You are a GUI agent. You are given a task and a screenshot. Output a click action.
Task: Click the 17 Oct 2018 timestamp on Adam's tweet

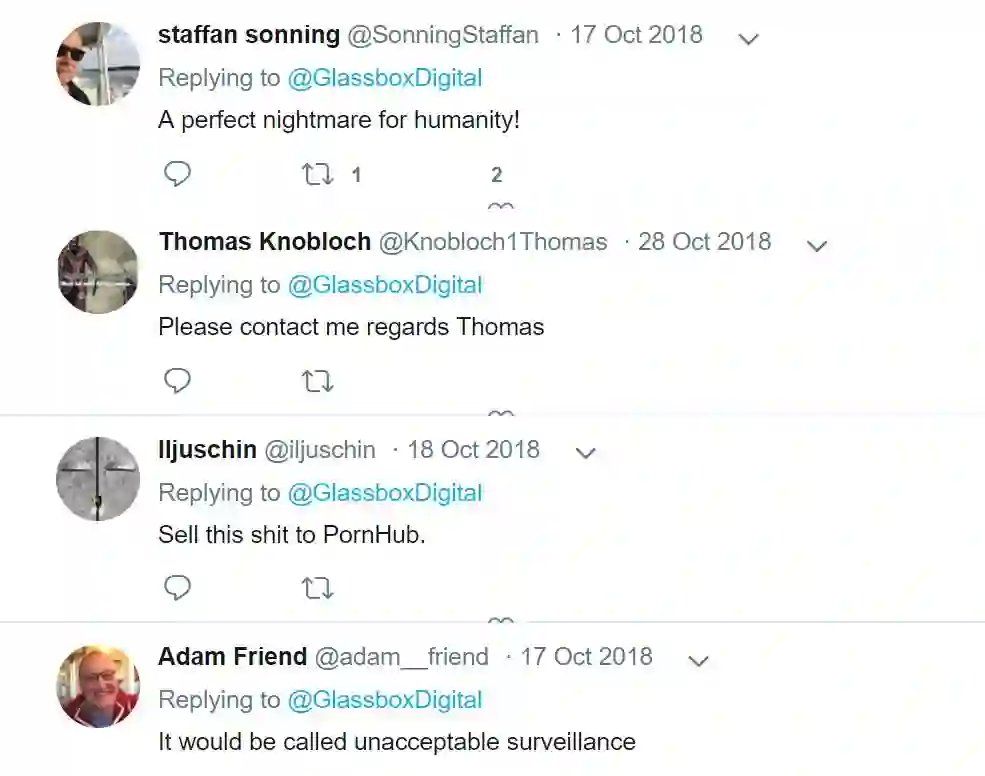[586, 657]
